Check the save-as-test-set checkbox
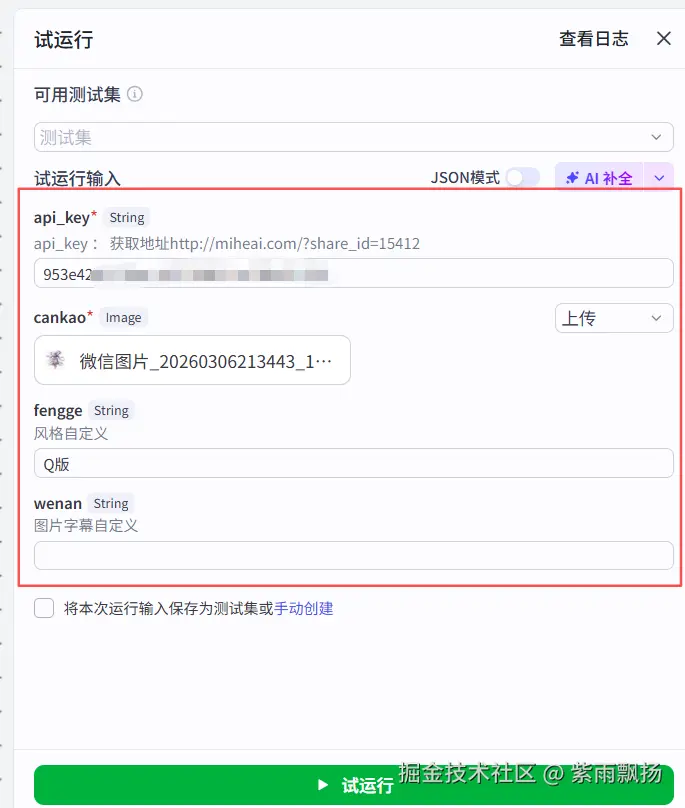Viewport: 685px width, 808px height. [x=44, y=608]
